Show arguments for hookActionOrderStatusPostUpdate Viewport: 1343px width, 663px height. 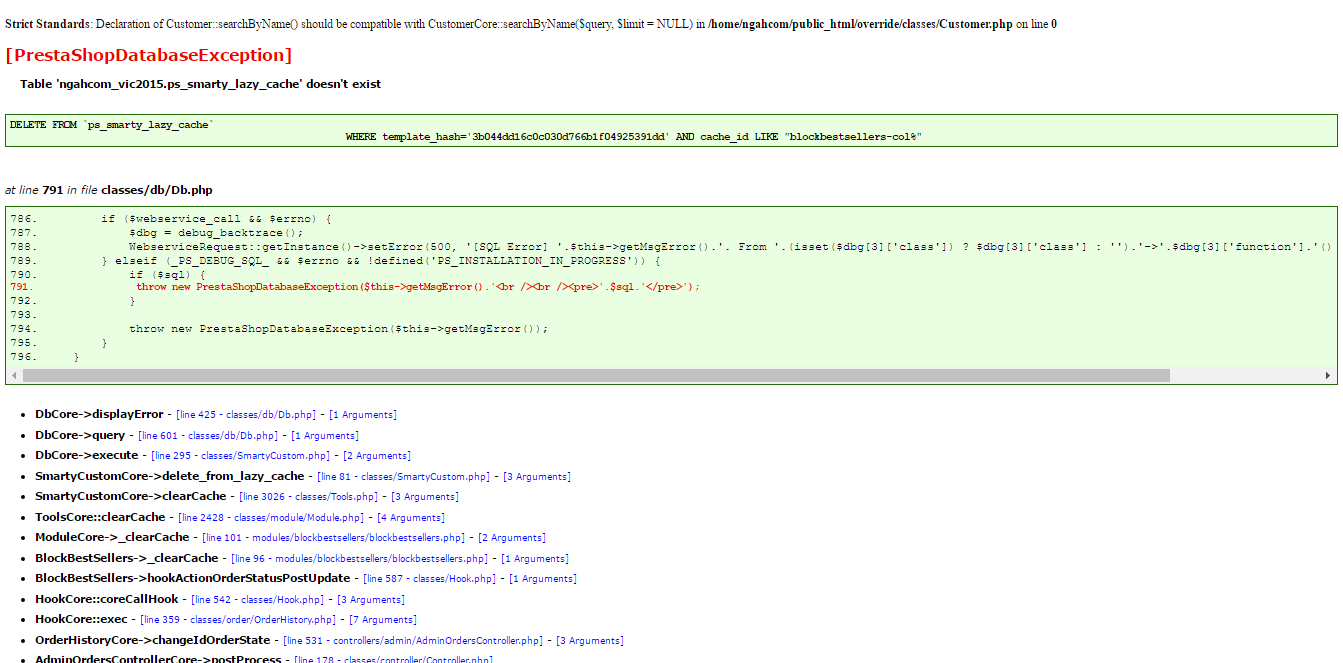click(543, 578)
